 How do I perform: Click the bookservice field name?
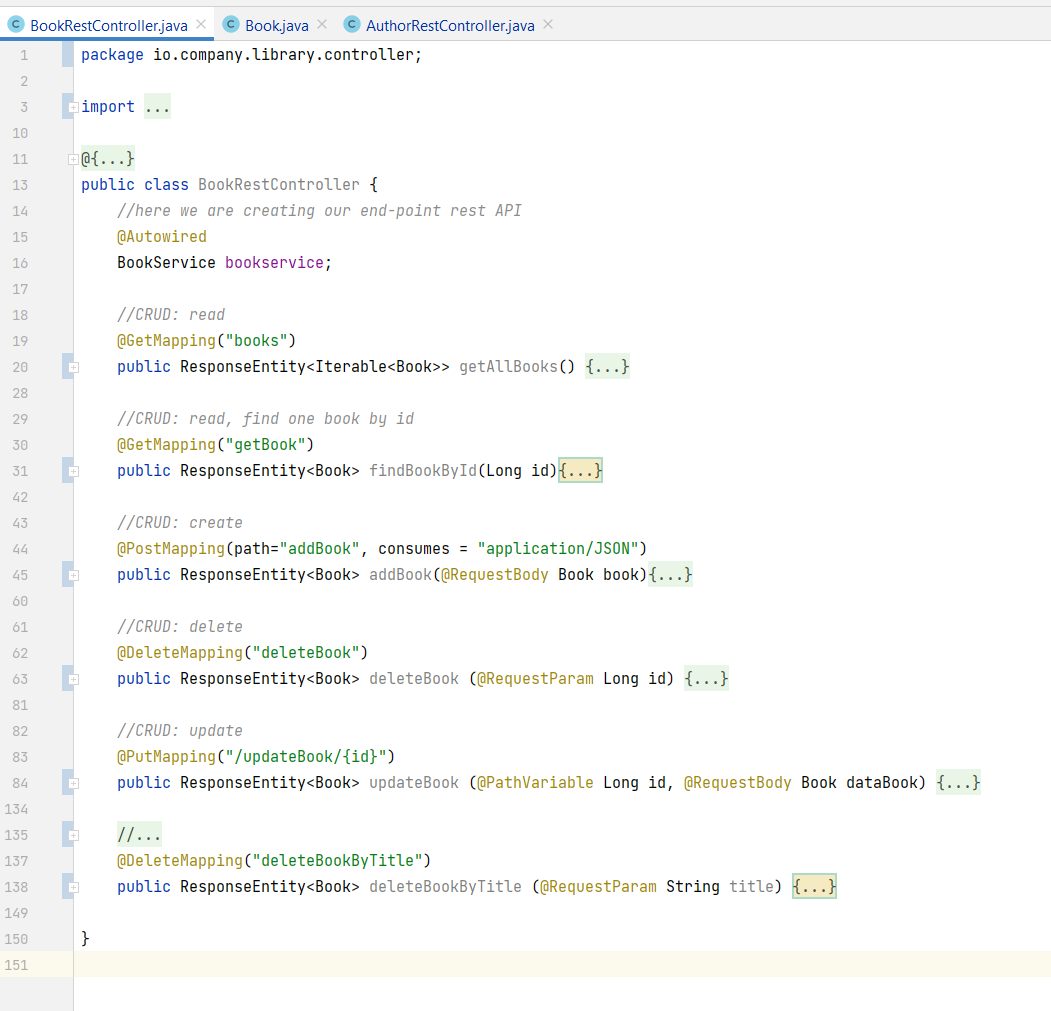coord(274,263)
